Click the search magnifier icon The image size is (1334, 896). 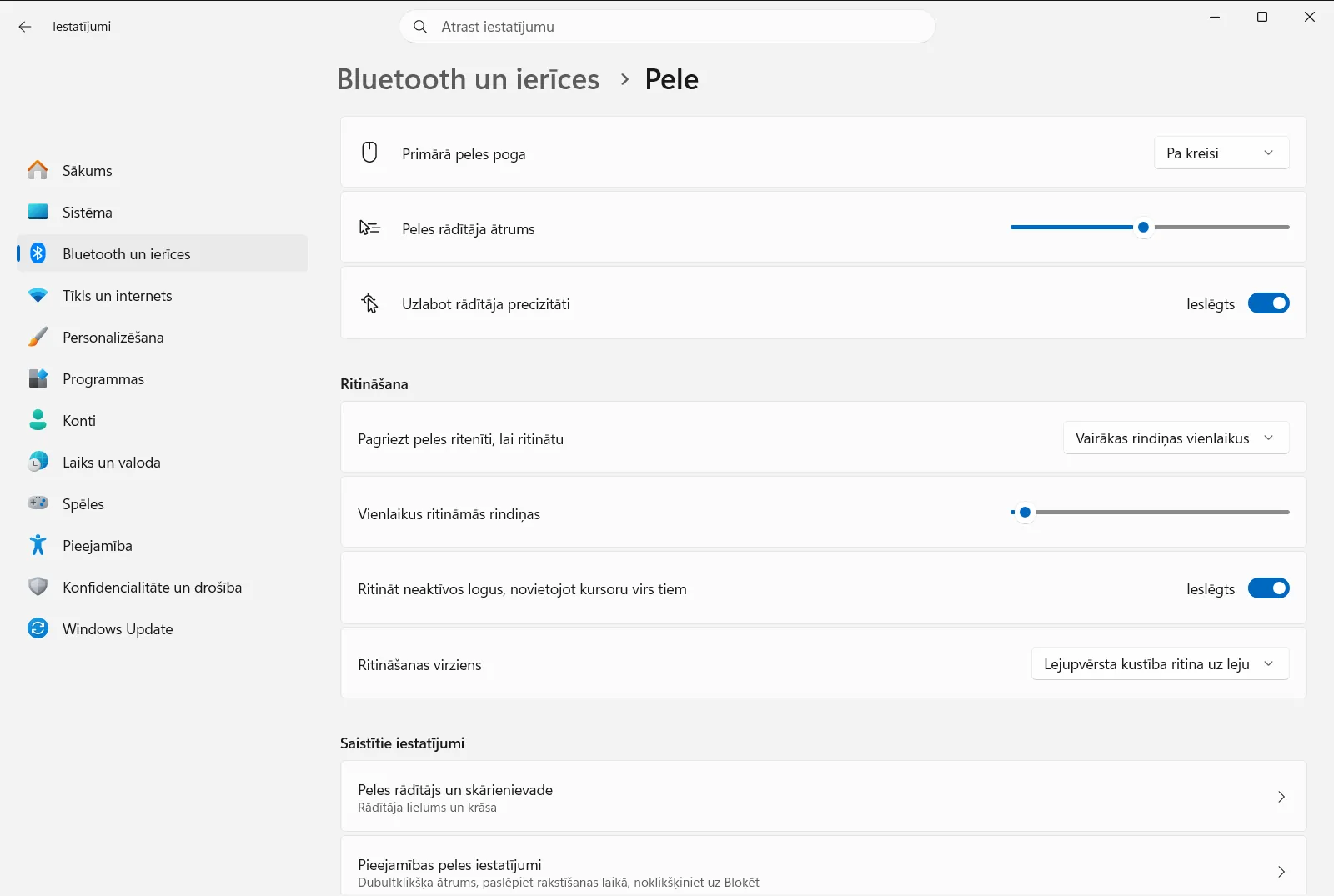(x=420, y=27)
